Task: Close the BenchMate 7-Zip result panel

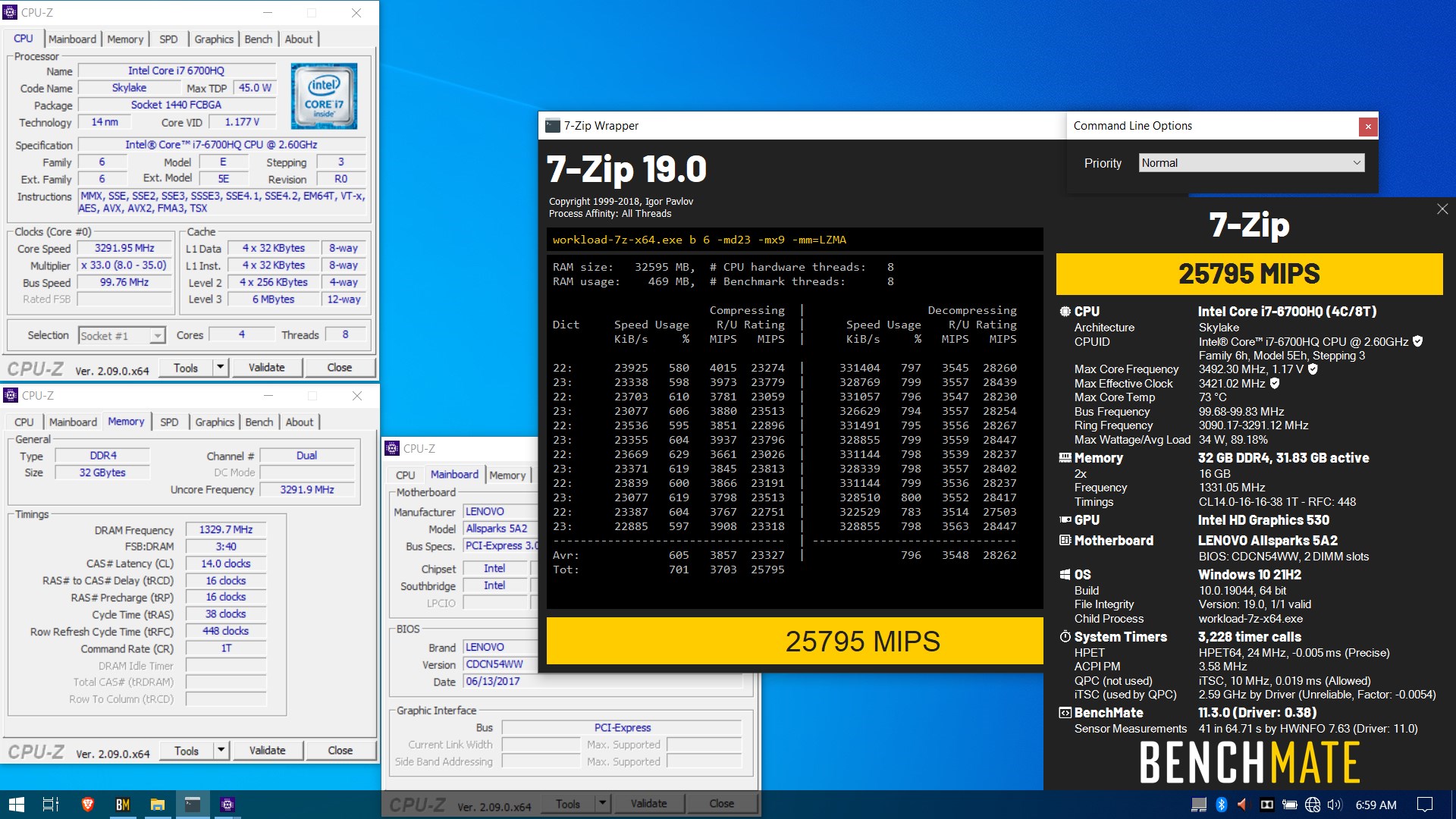Action: 1442,209
